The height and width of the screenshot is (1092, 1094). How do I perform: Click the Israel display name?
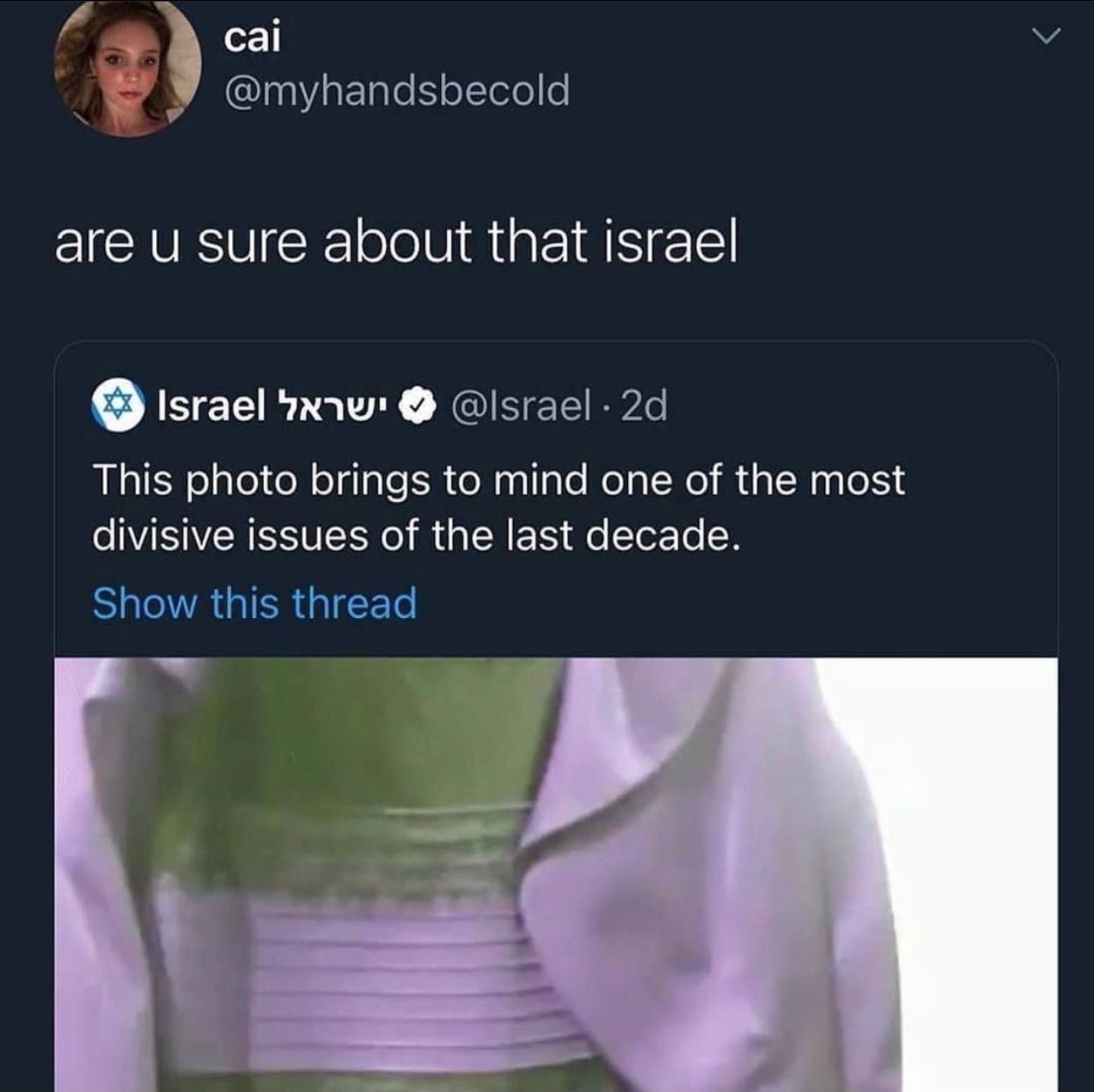pyautogui.click(x=211, y=406)
